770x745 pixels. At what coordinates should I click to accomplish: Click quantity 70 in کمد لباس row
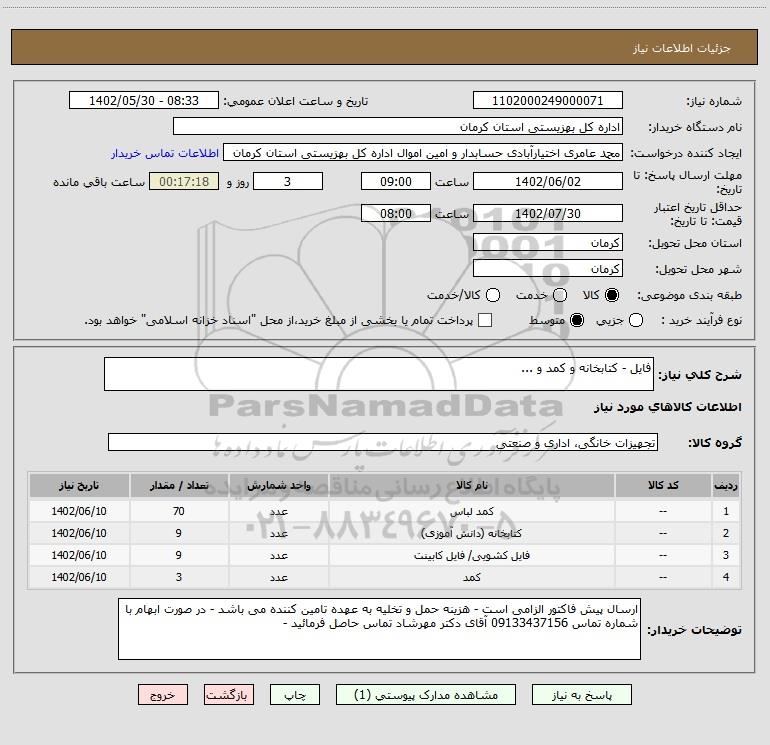tap(179, 511)
